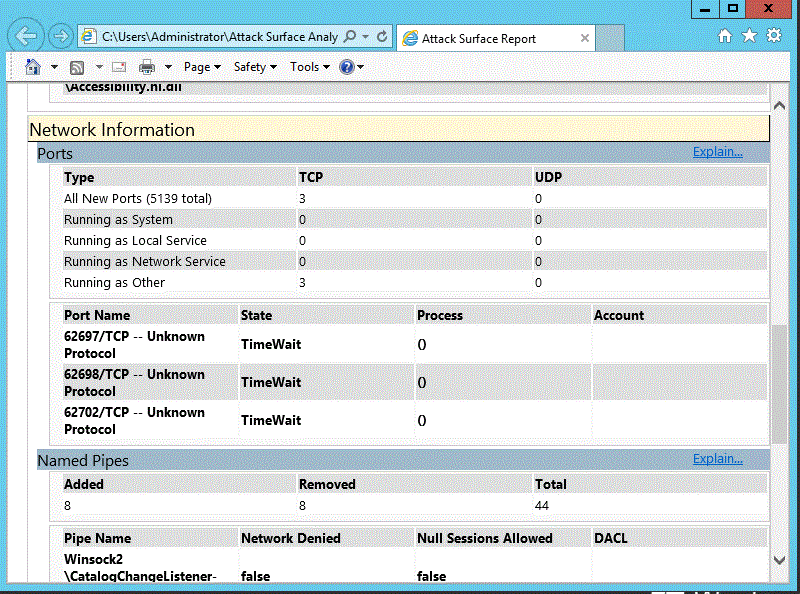Click the Print icon in command bar
800x594 pixels.
point(147,67)
